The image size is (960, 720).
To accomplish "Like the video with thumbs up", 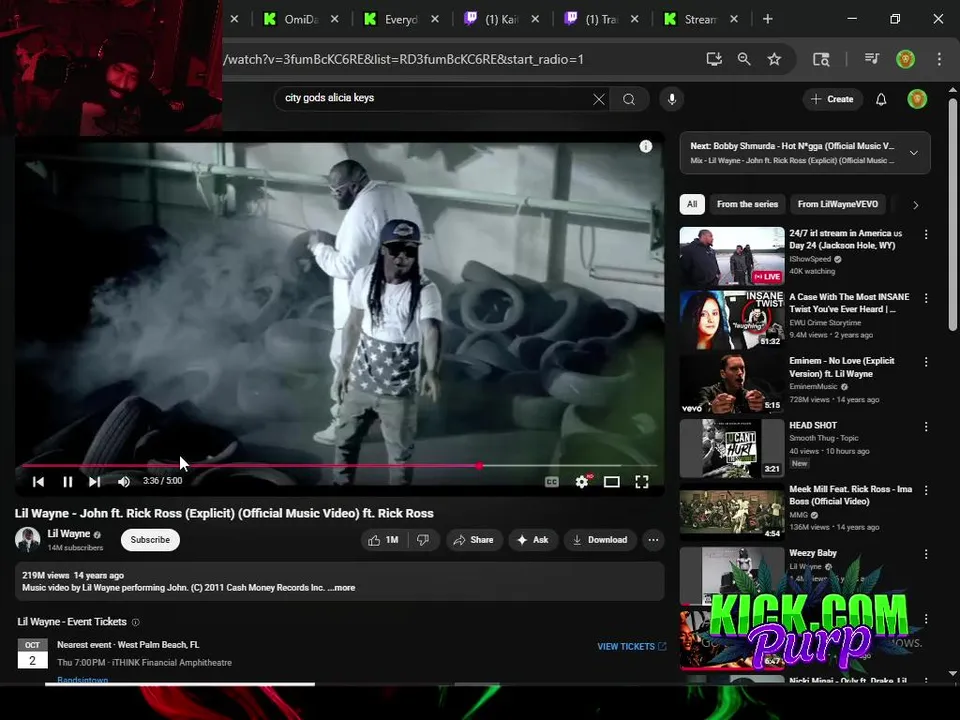I will click(383, 540).
